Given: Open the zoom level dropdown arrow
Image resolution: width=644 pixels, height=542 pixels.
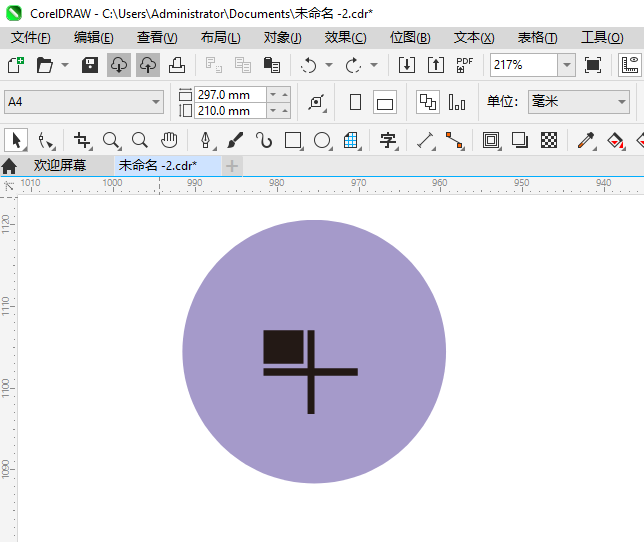Looking at the screenshot, I should [567, 65].
